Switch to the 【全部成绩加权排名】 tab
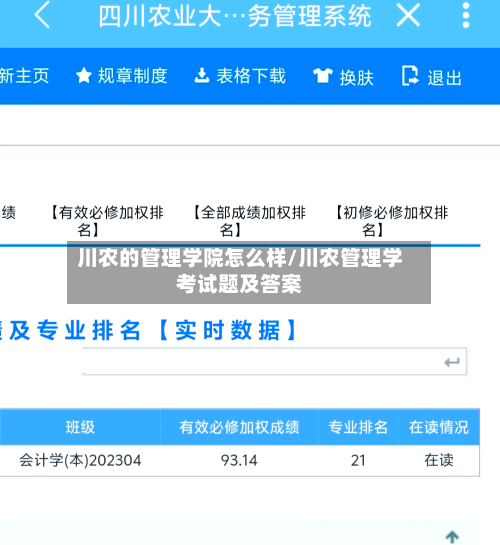Image resolution: width=500 pixels, height=545 pixels. tap(249, 221)
